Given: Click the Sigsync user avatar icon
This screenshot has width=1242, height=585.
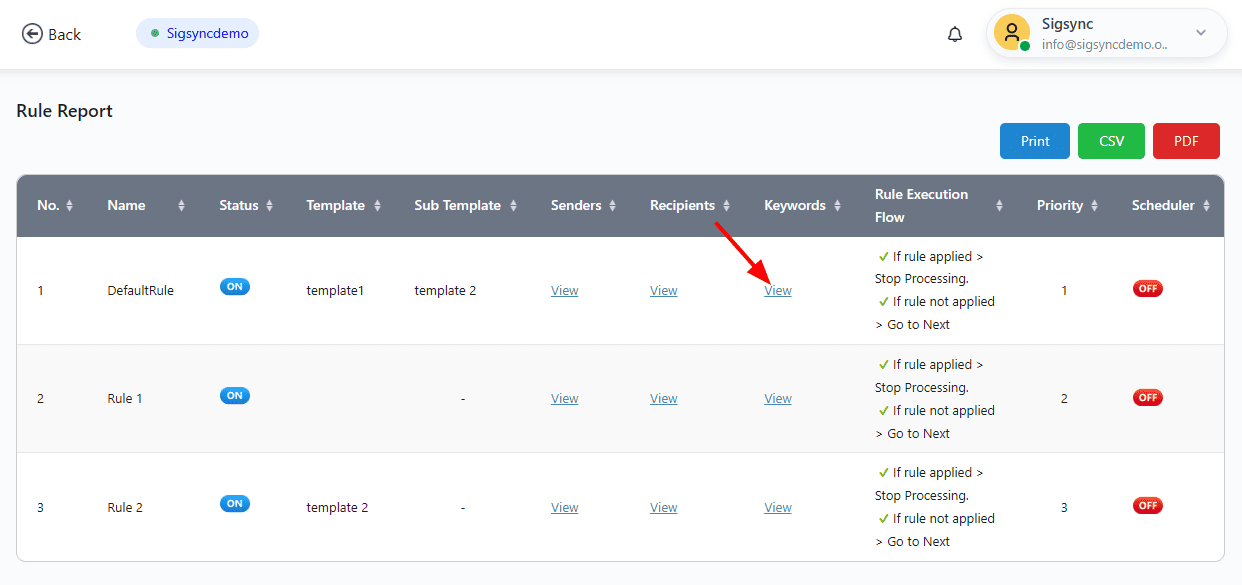Looking at the screenshot, I should click(x=1012, y=33).
